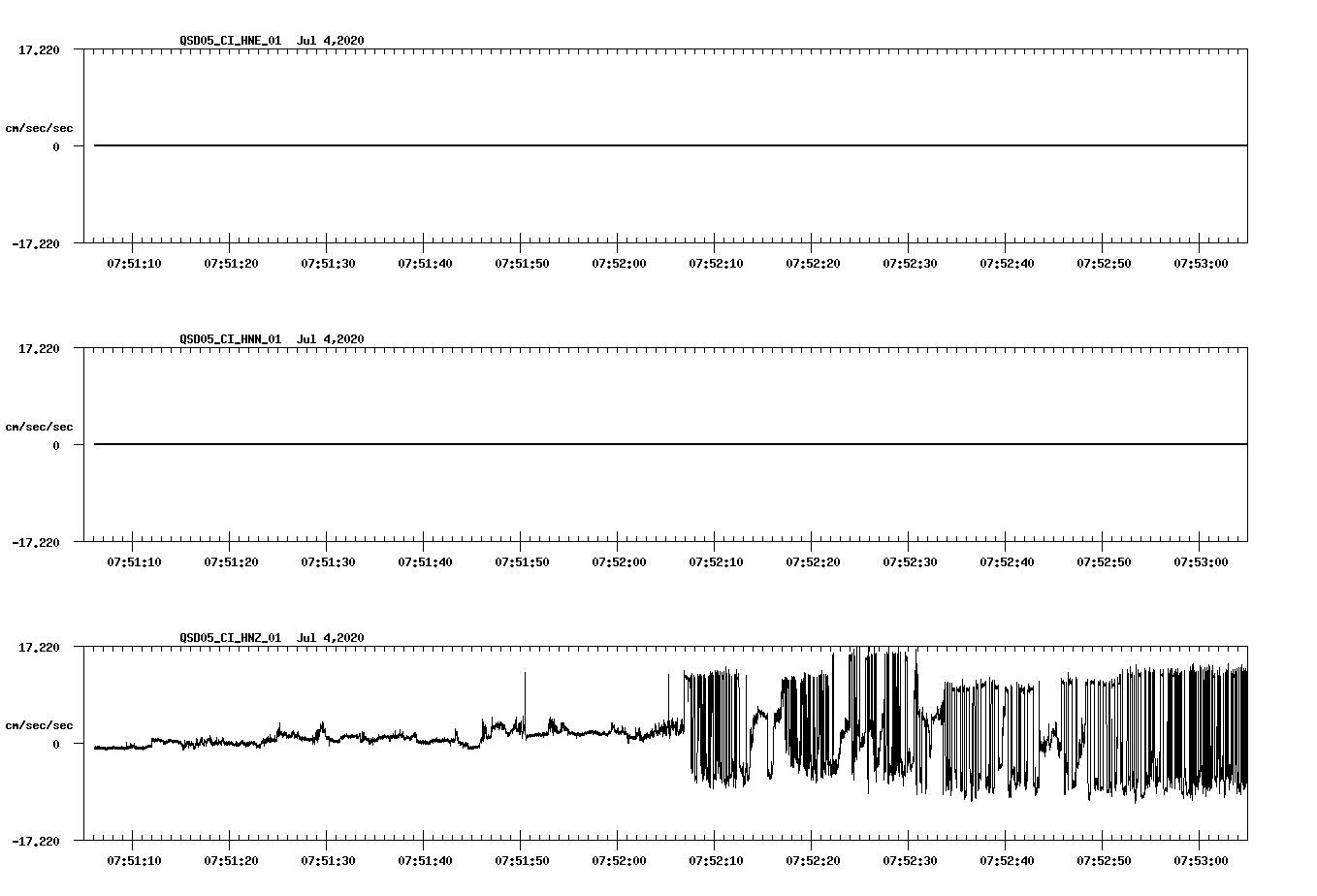This screenshot has width=1317, height=896.
Task: Click 07:51:50 on the HNZ time axis
Action: [x=522, y=860]
